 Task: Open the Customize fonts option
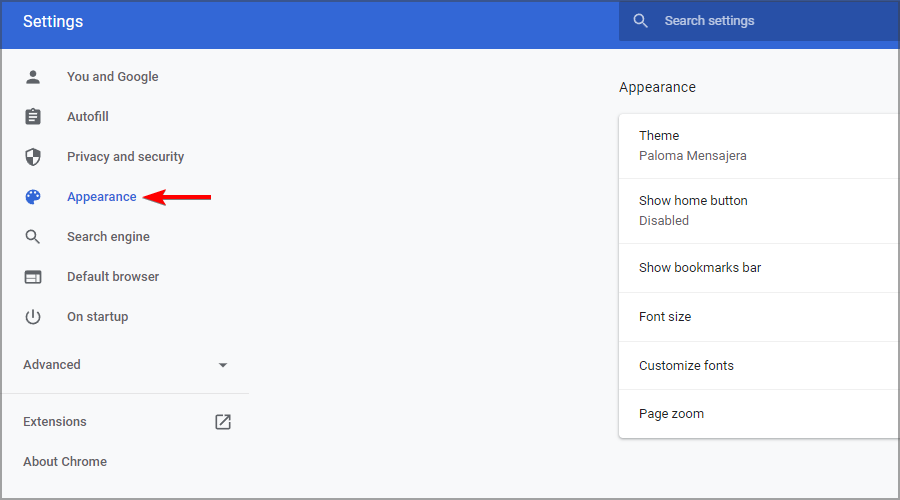coord(759,366)
